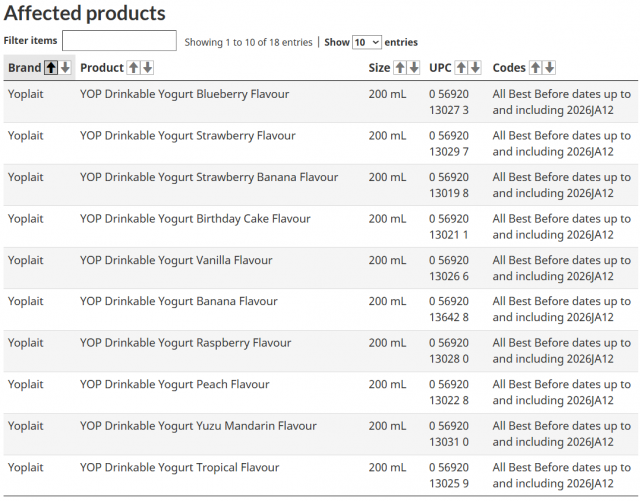Sort Codes column descending with down arrow
Screen dimensions: 640x501
tap(549, 68)
